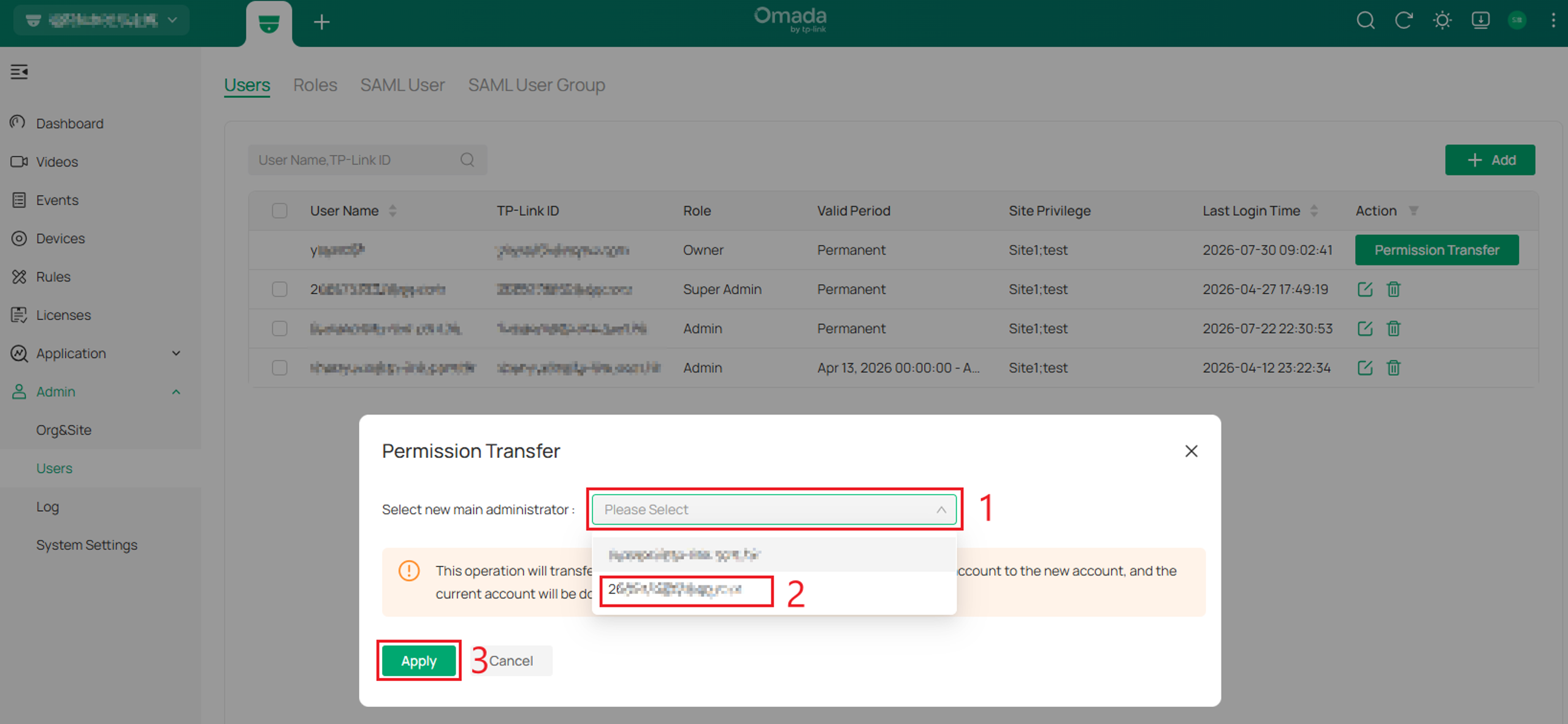Select the green shield tab icon
1568x724 pixels.
pos(269,24)
